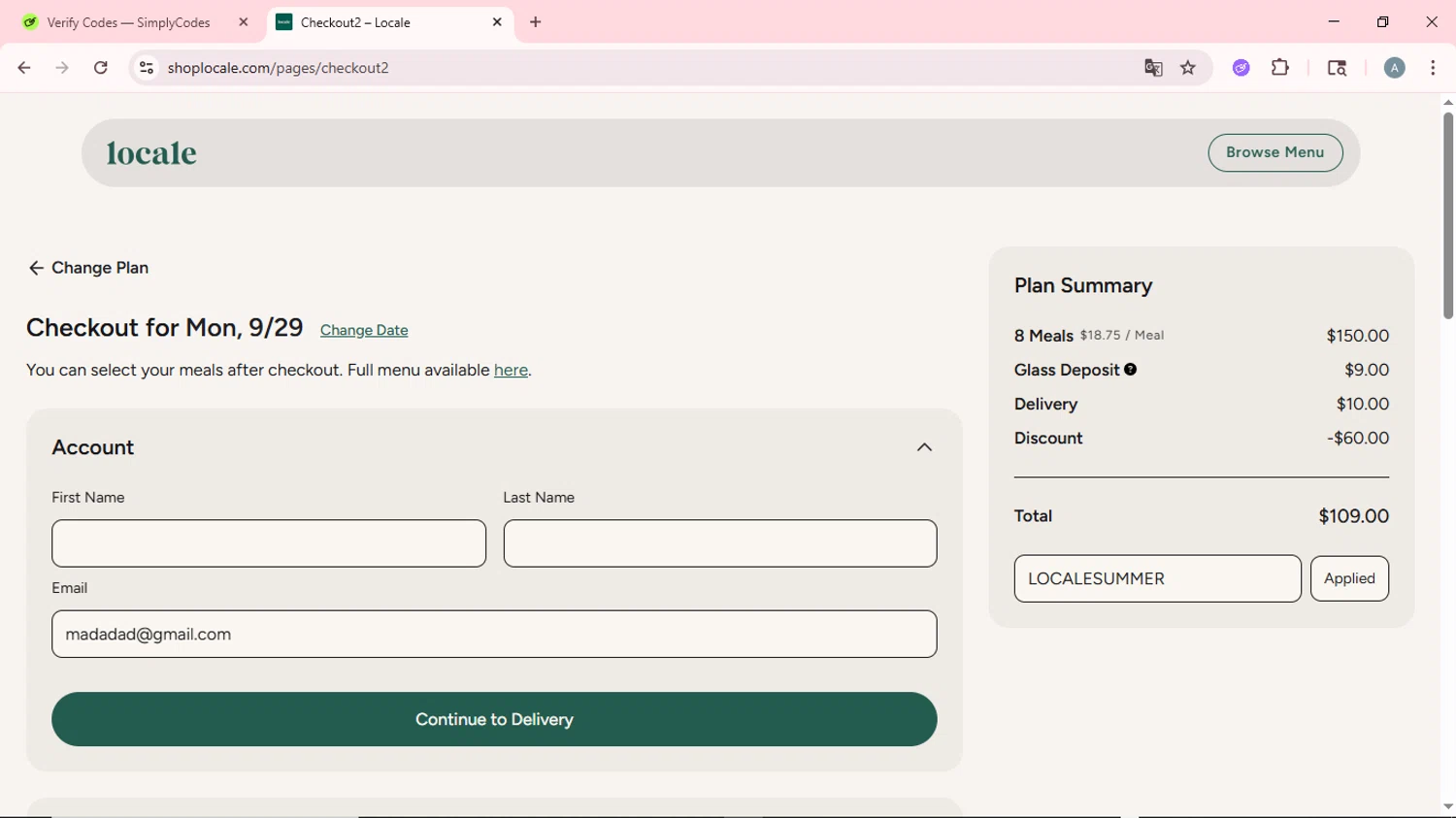Click scrollbar up arrow

pyautogui.click(x=1448, y=102)
